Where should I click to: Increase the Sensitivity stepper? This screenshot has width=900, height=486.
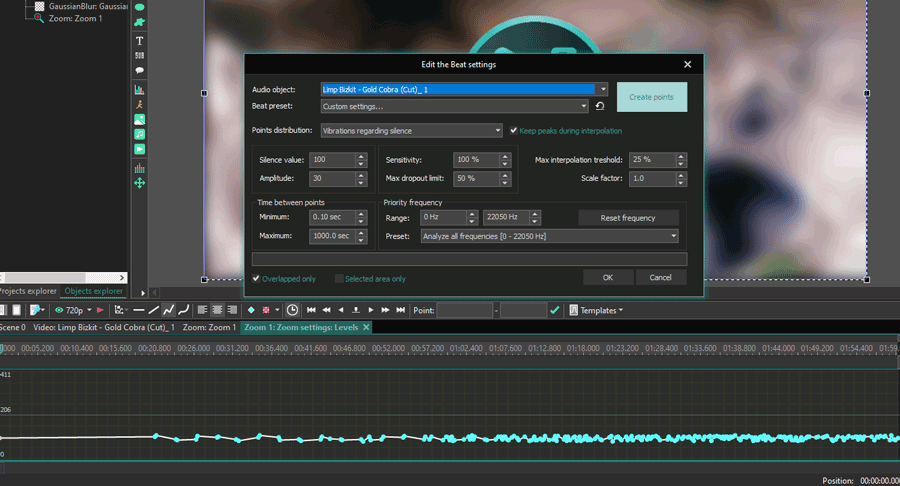pos(505,156)
